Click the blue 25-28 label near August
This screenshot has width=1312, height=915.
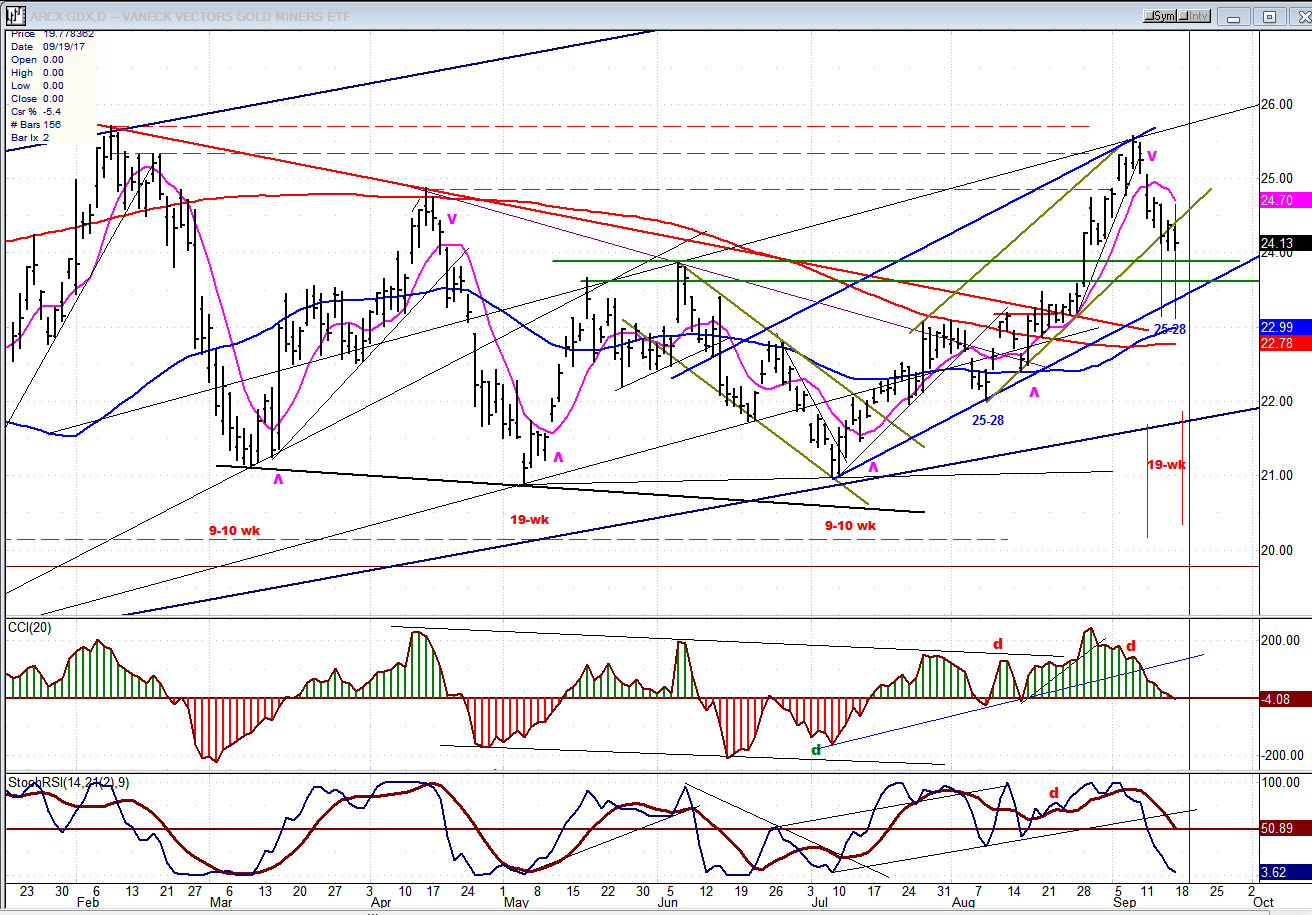988,421
